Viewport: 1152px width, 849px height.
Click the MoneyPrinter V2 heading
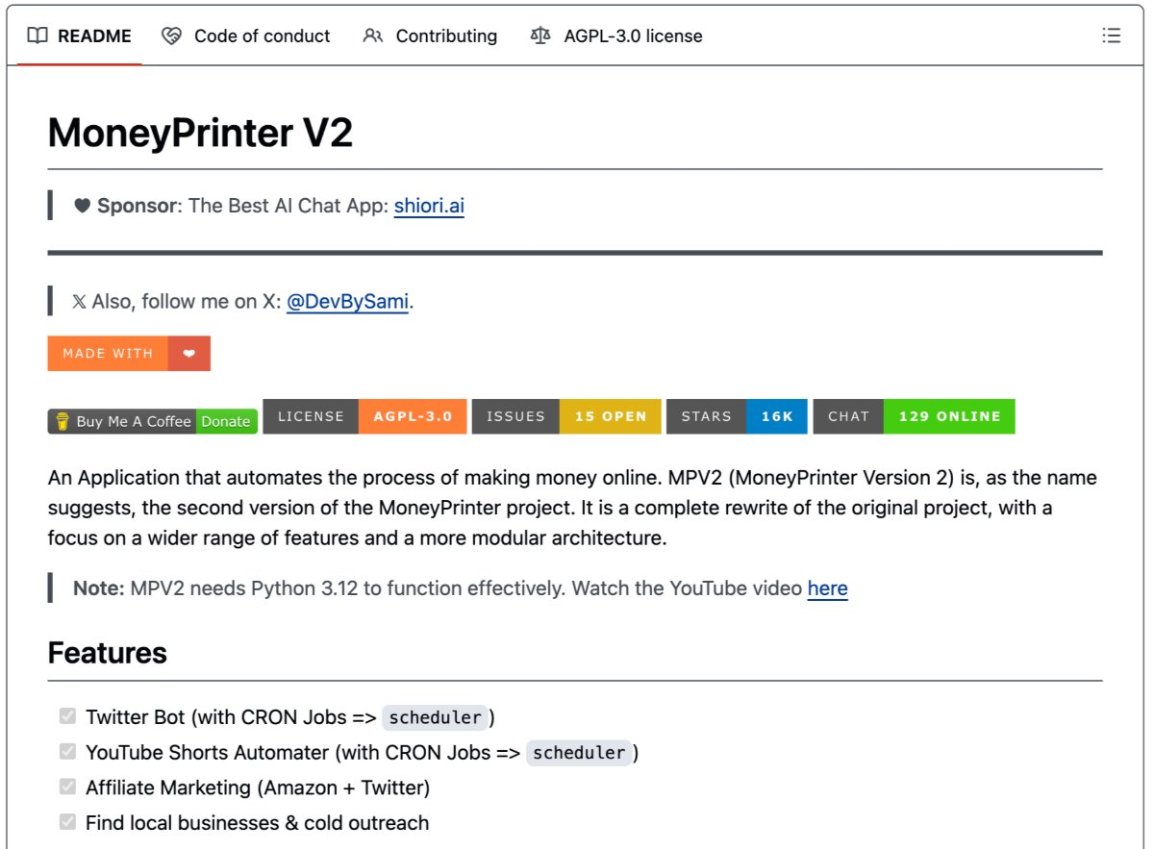[x=201, y=133]
